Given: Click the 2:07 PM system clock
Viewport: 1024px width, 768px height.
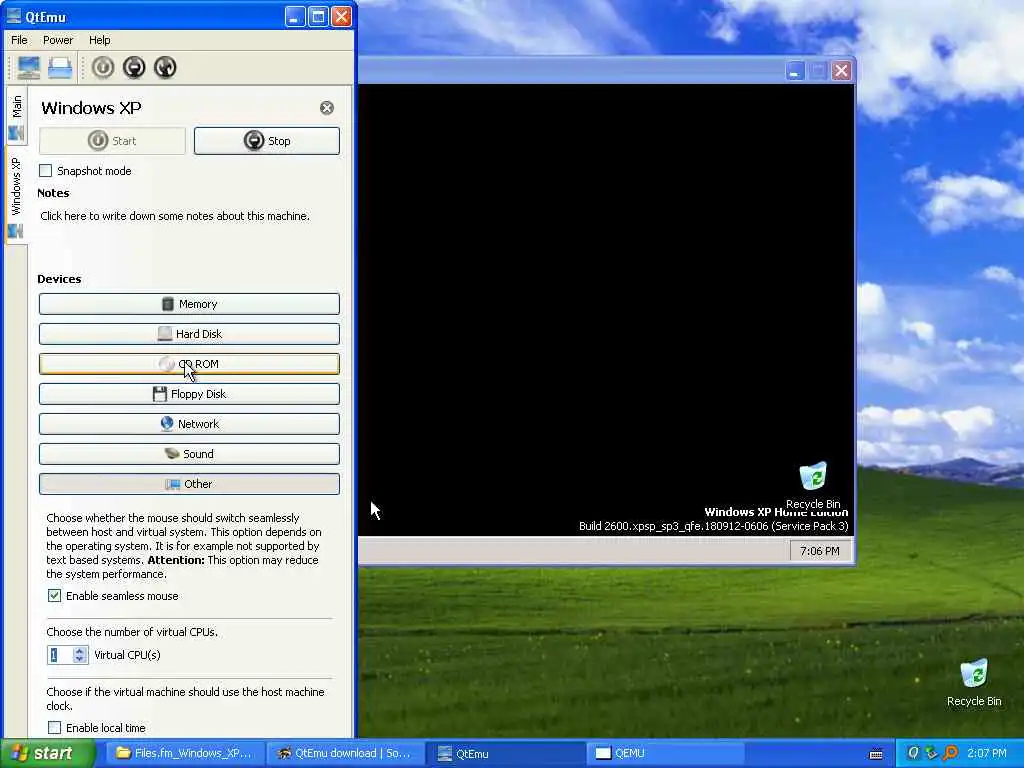Looking at the screenshot, I should tap(987, 754).
